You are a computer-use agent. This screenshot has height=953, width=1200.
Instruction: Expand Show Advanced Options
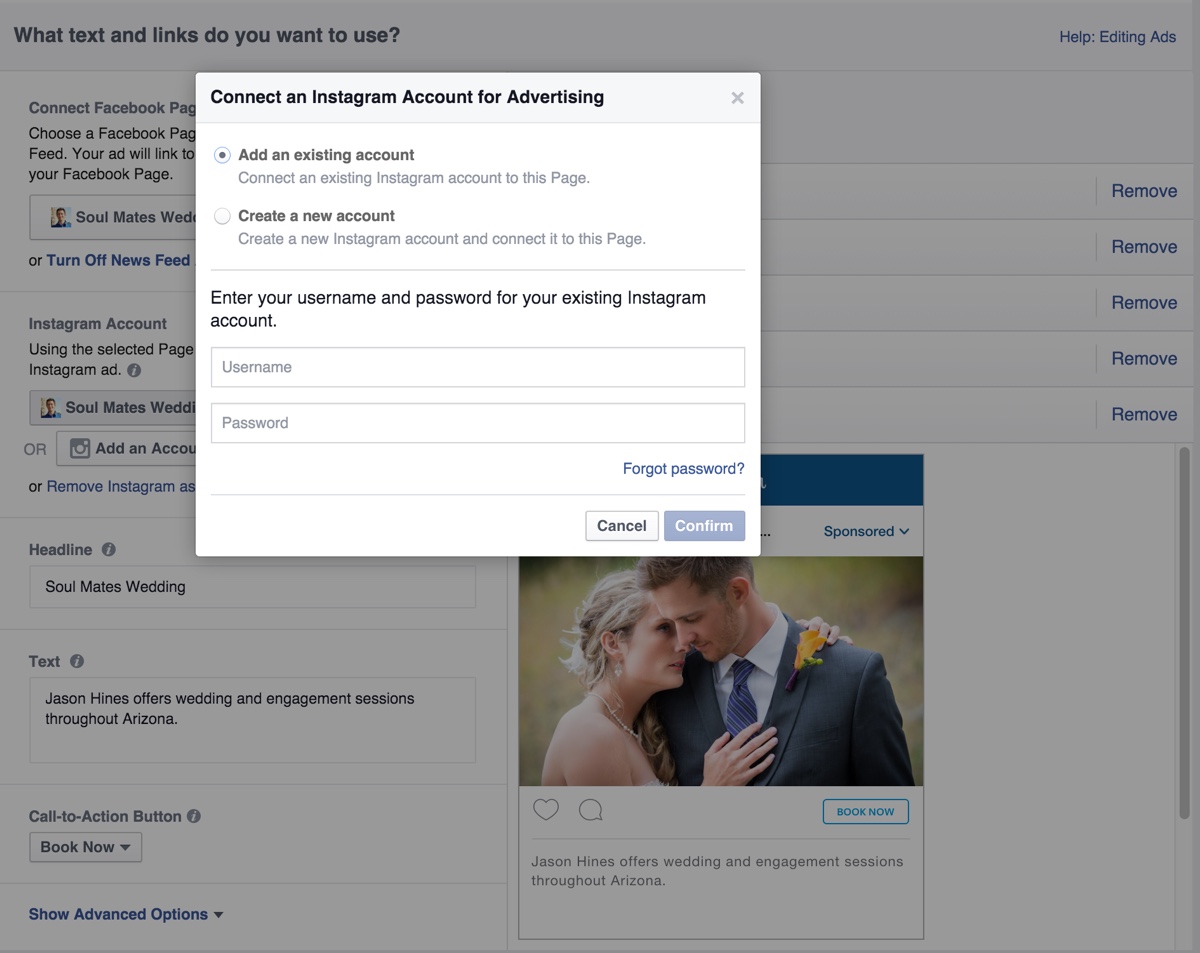click(120, 913)
